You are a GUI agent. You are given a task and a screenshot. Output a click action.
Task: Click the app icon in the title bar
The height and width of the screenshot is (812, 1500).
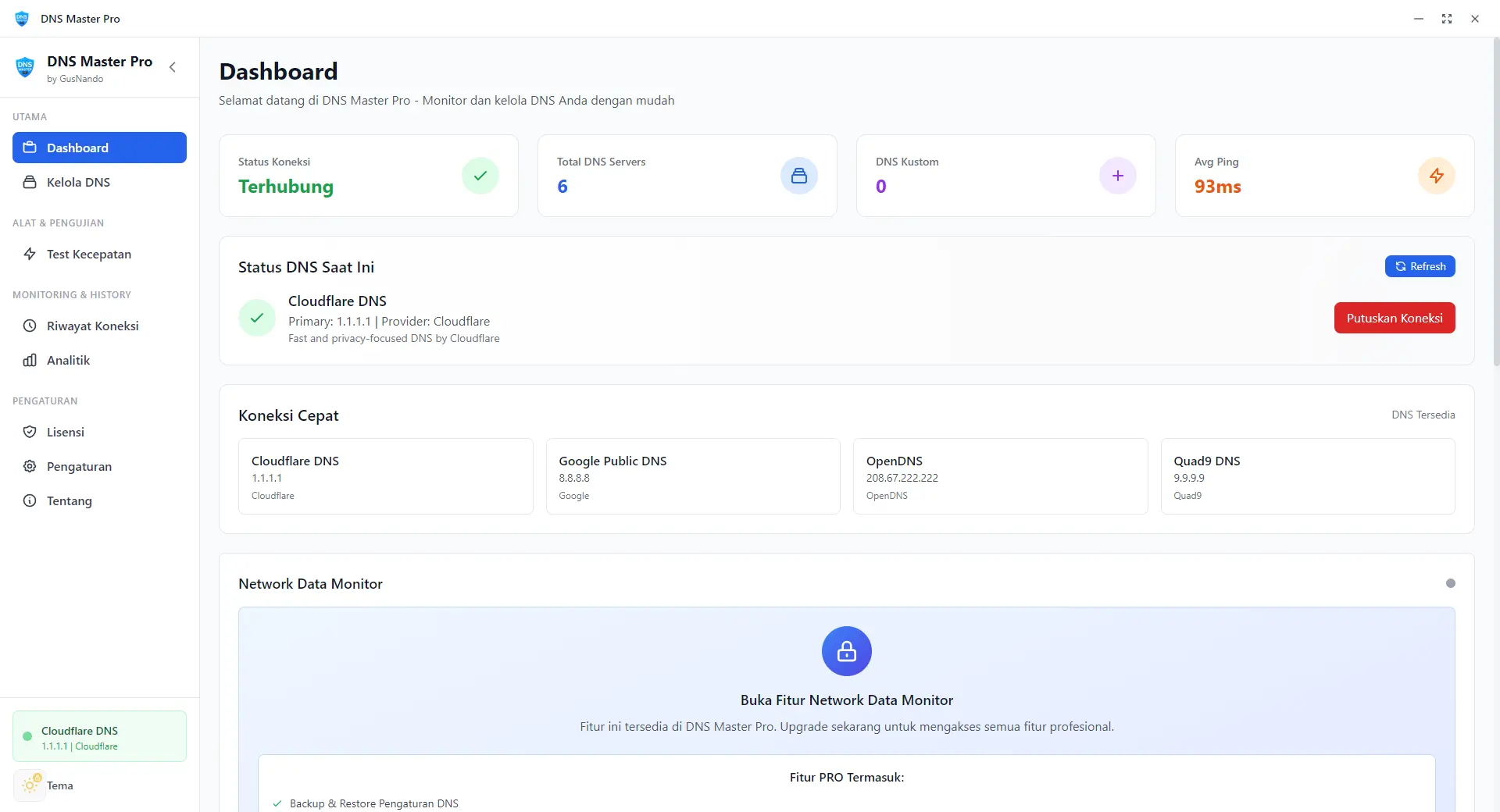(x=22, y=18)
